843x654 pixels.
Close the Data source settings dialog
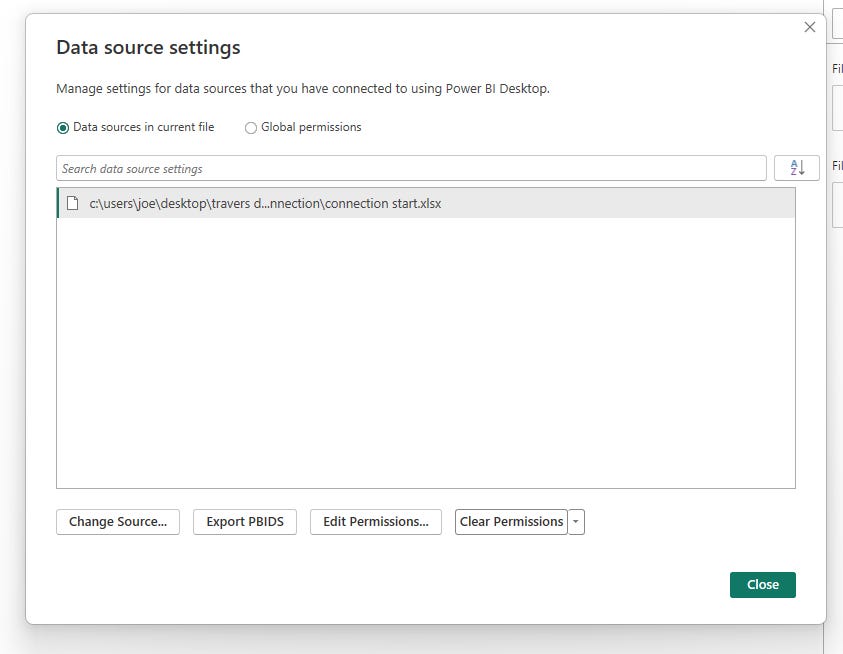pos(762,584)
